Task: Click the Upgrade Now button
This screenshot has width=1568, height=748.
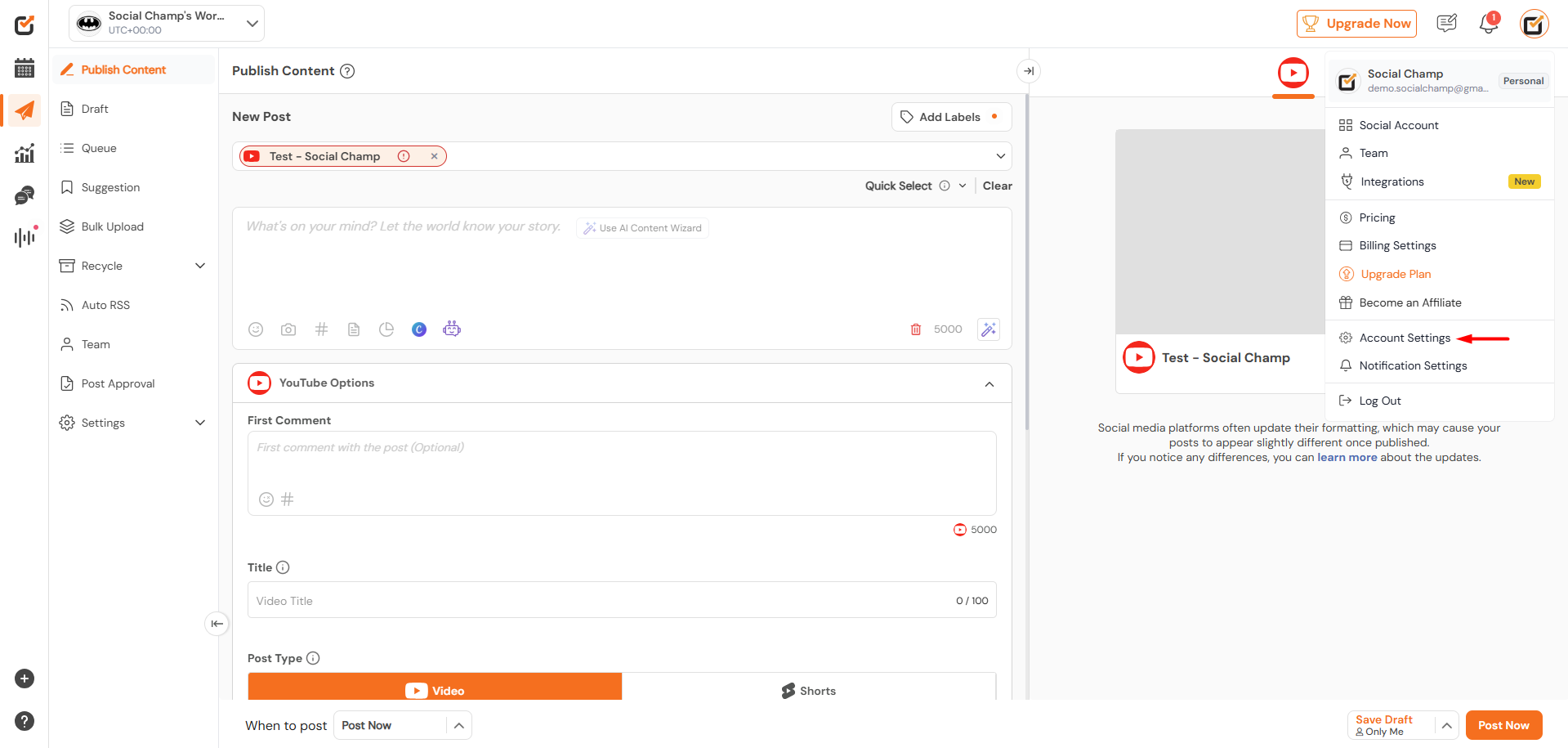Action: 1356,24
